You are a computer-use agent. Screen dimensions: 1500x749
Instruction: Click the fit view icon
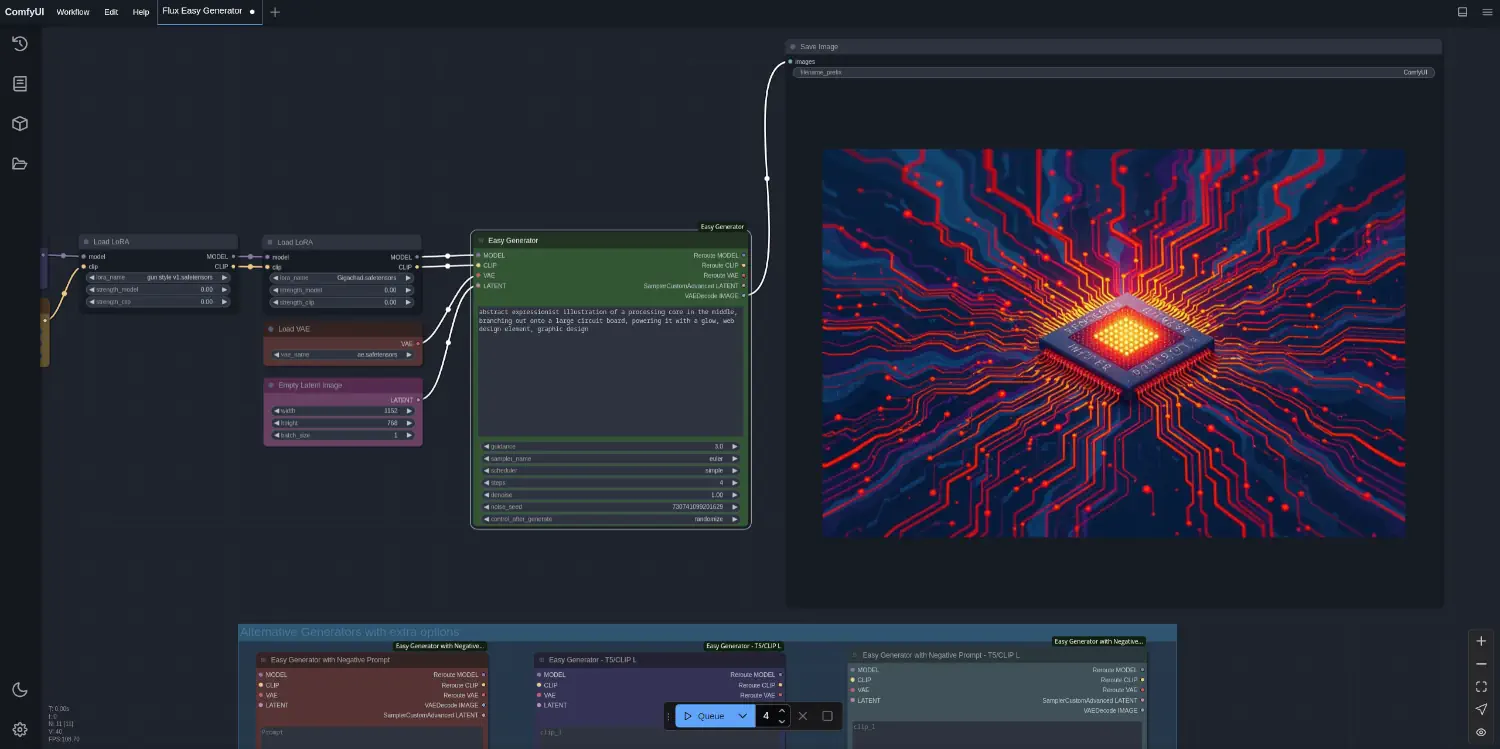tap(1481, 687)
